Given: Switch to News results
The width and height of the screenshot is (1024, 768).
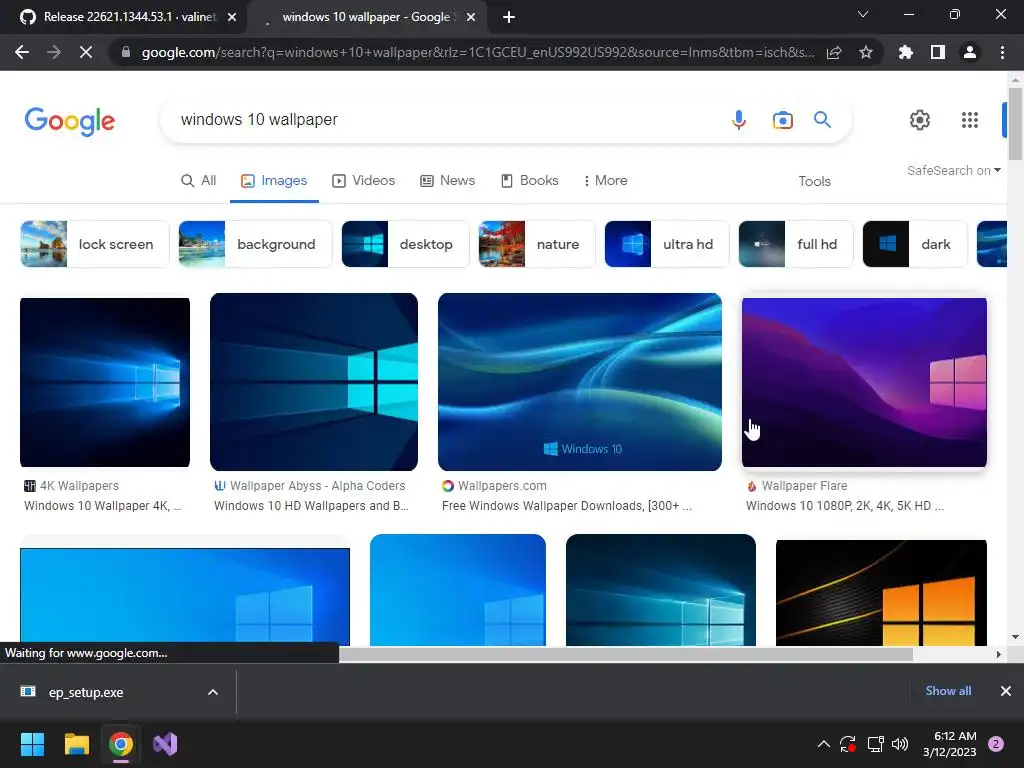Looking at the screenshot, I should pyautogui.click(x=447, y=181).
